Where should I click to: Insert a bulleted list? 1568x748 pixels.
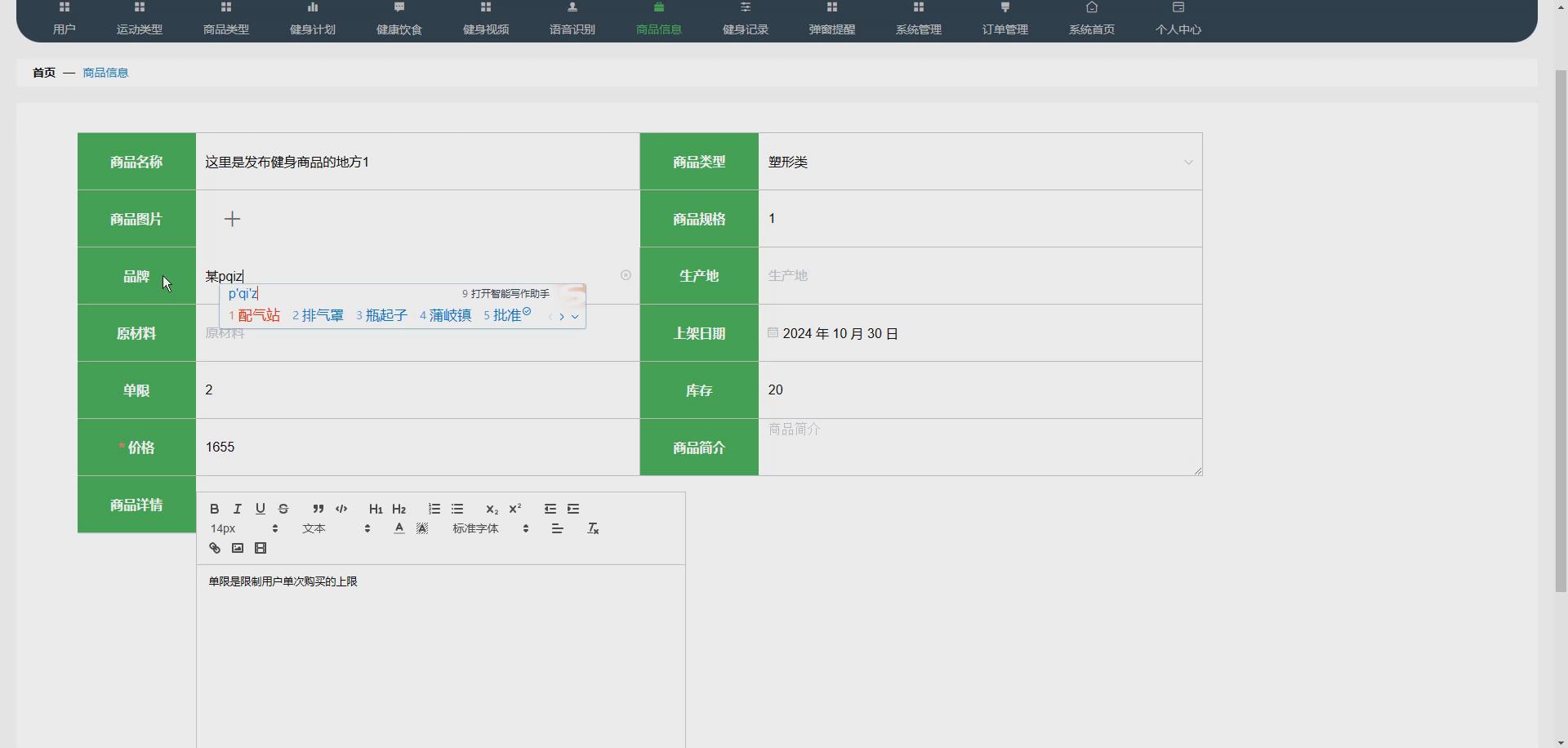(457, 509)
